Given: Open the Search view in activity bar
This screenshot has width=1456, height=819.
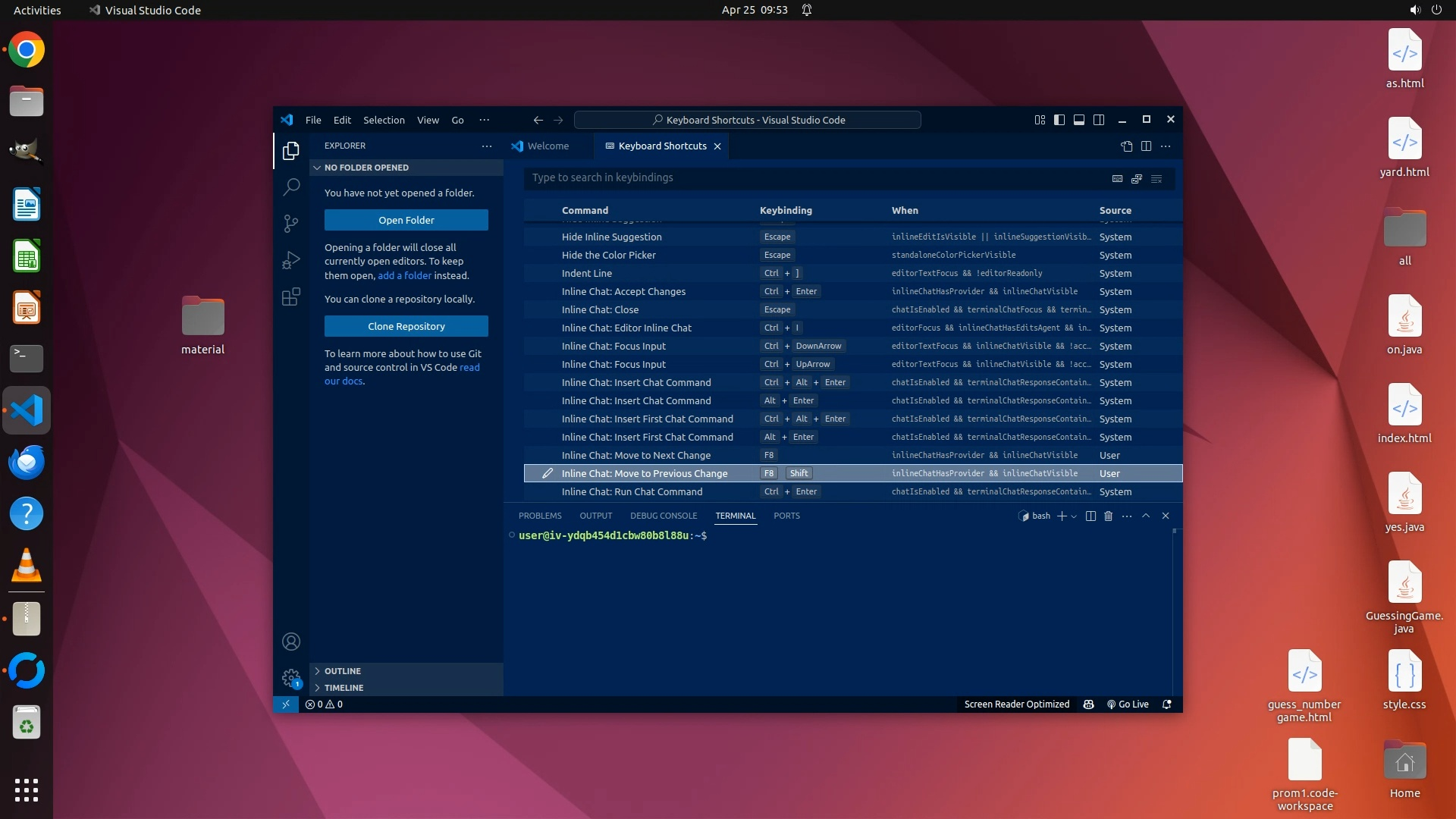Looking at the screenshot, I should coord(291,187).
